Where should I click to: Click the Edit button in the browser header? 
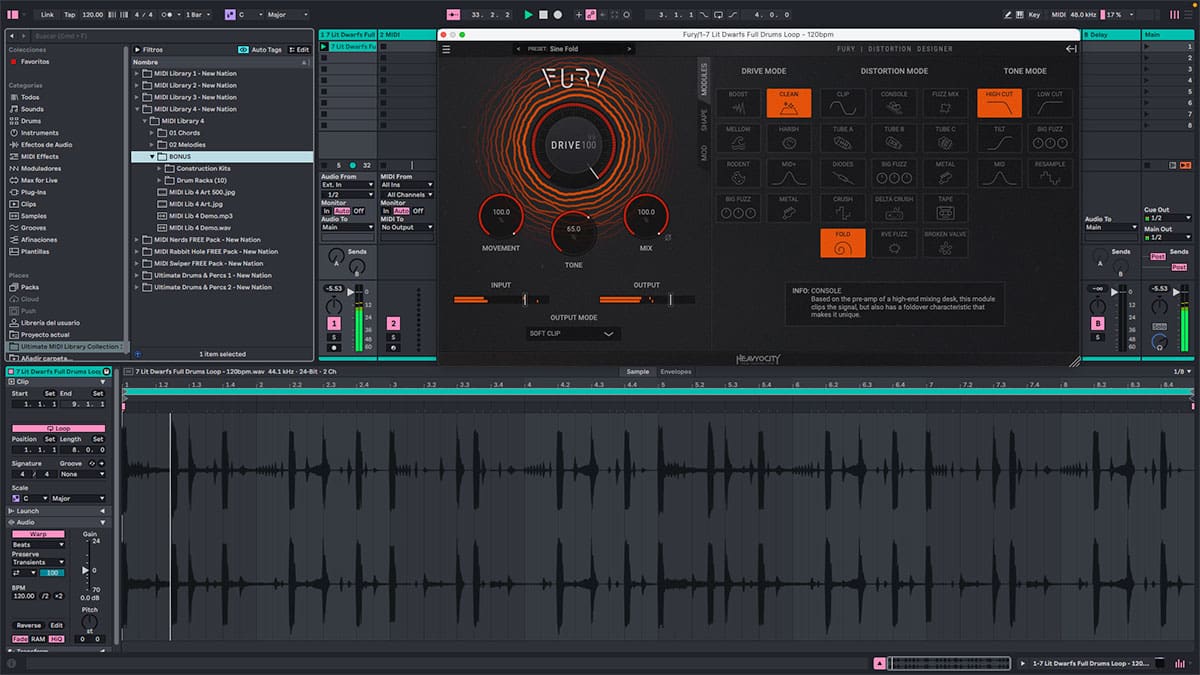point(299,49)
